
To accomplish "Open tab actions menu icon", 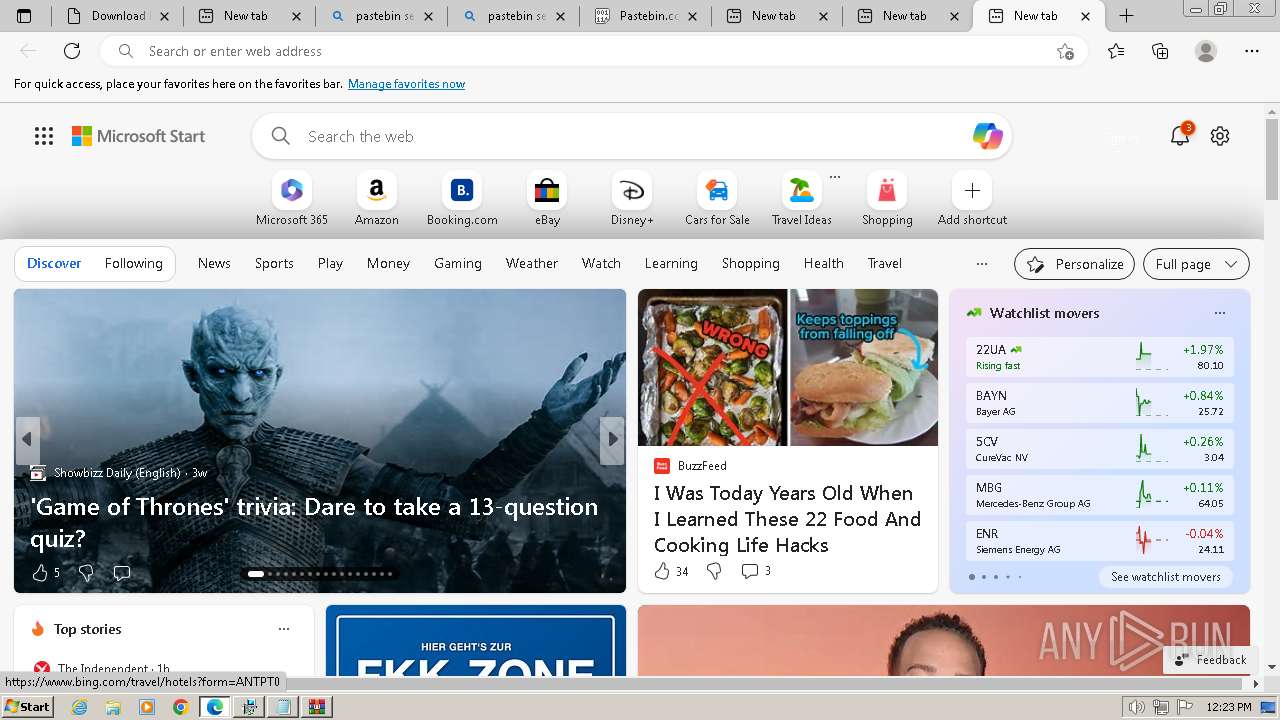I will click(24, 16).
